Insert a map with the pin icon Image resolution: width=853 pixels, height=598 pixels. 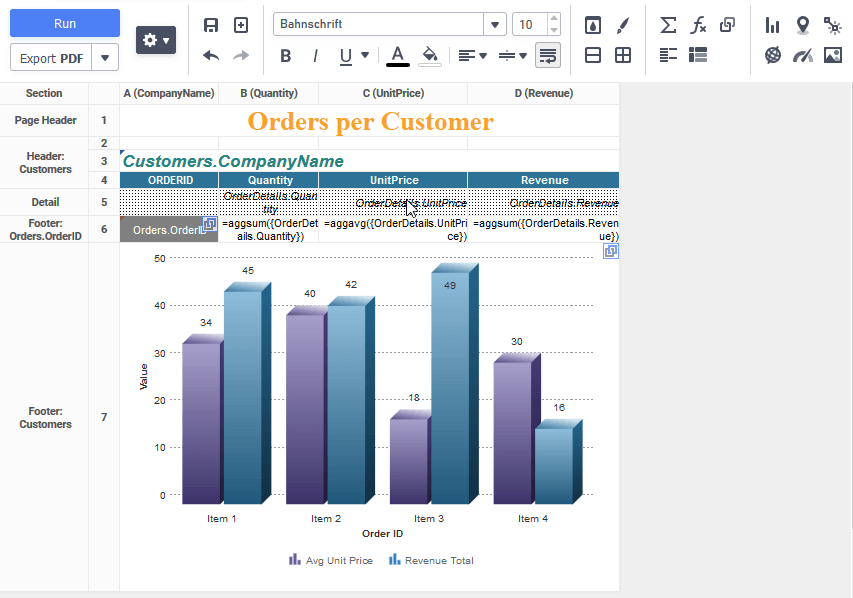pyautogui.click(x=803, y=25)
